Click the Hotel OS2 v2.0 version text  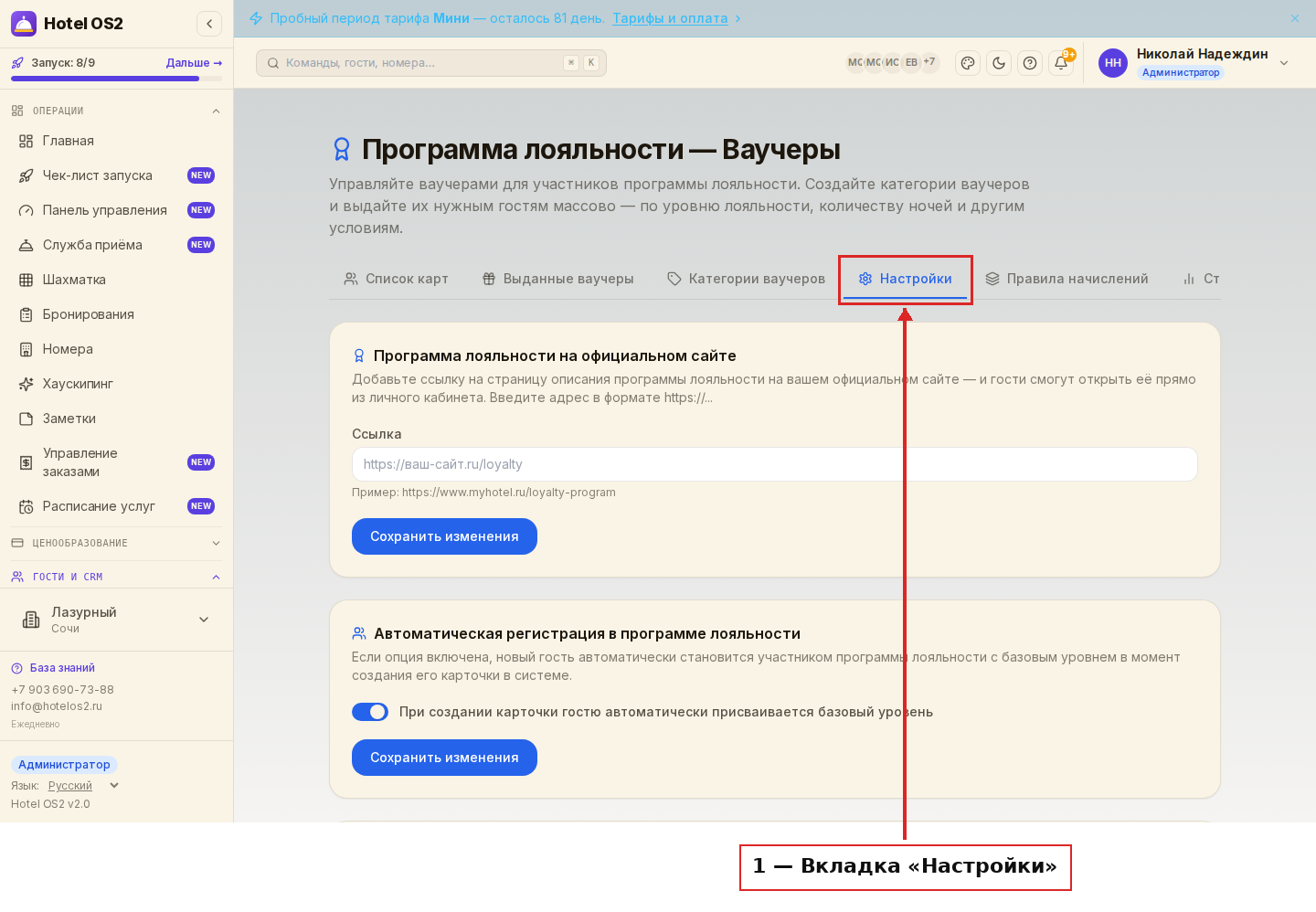click(x=50, y=804)
